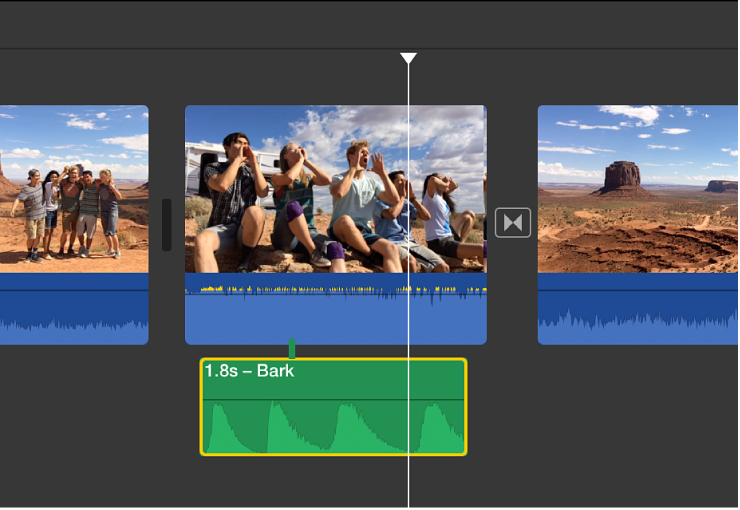Click the left yellow edge of the Bark clip
Image resolution: width=740 pixels, height=510 pixels.
tap(202, 407)
